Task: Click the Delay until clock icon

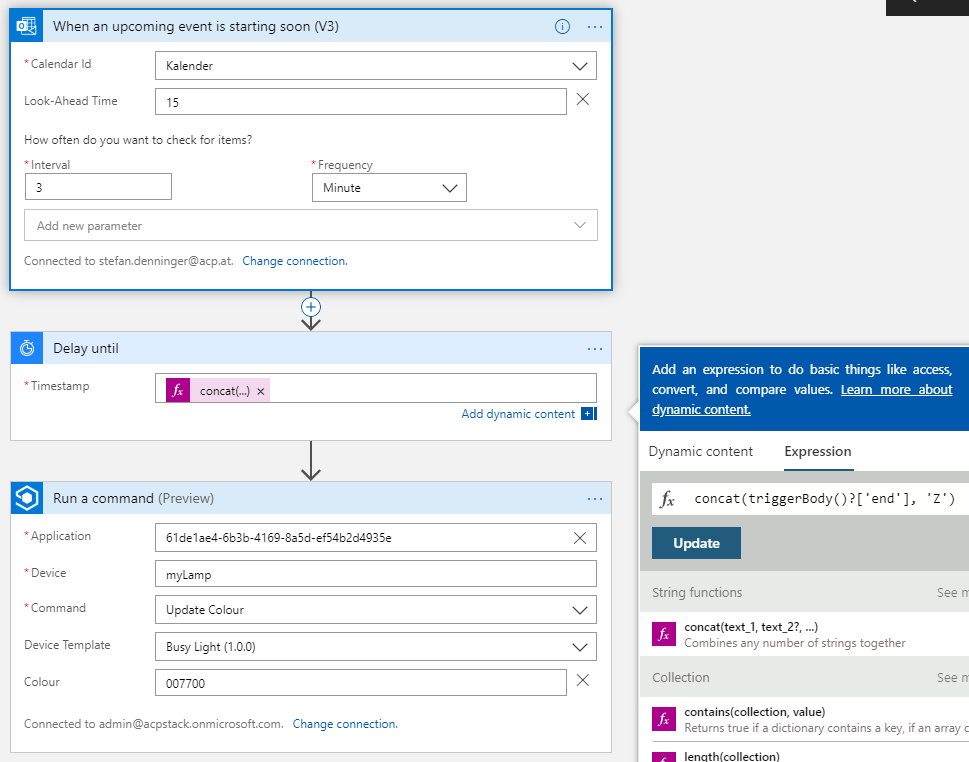Action: (x=27, y=348)
